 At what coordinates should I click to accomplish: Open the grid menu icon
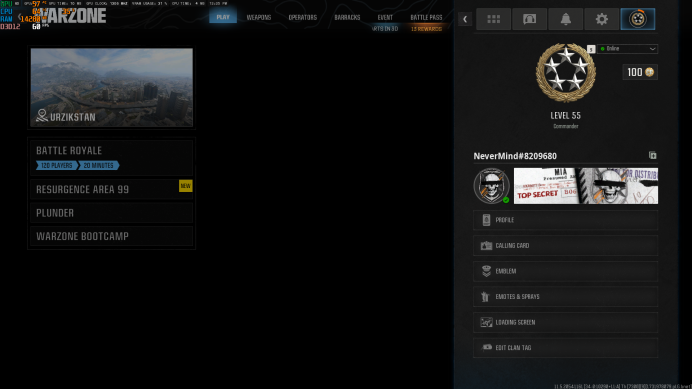tap(493, 19)
